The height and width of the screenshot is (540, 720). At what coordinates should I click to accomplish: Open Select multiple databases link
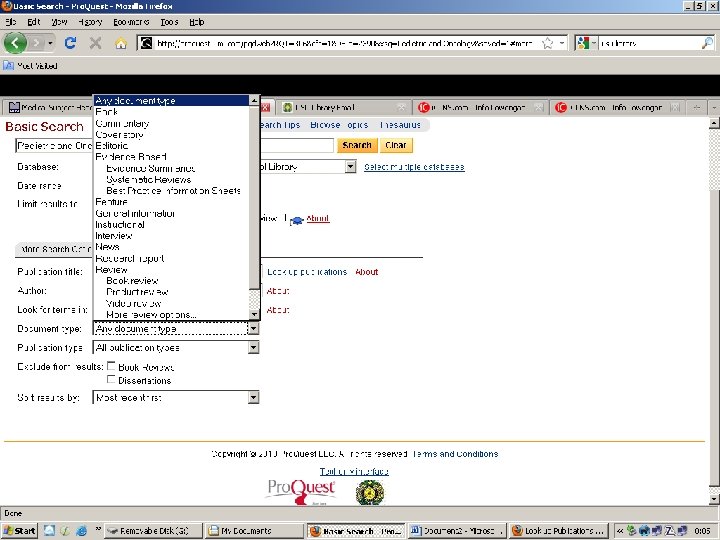(414, 167)
